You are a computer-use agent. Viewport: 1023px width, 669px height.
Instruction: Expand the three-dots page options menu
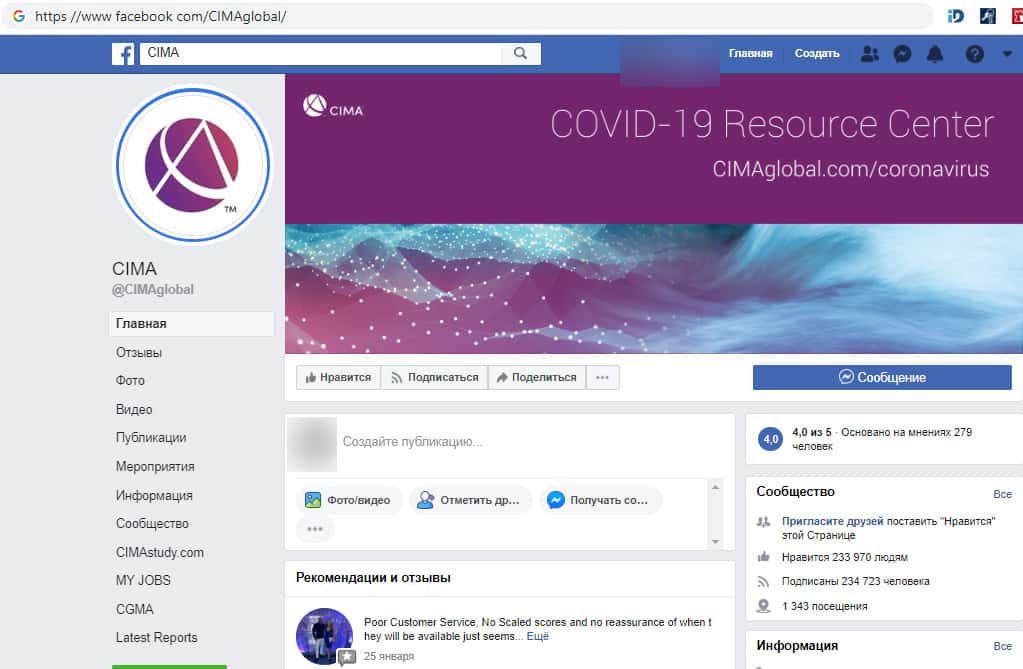602,377
